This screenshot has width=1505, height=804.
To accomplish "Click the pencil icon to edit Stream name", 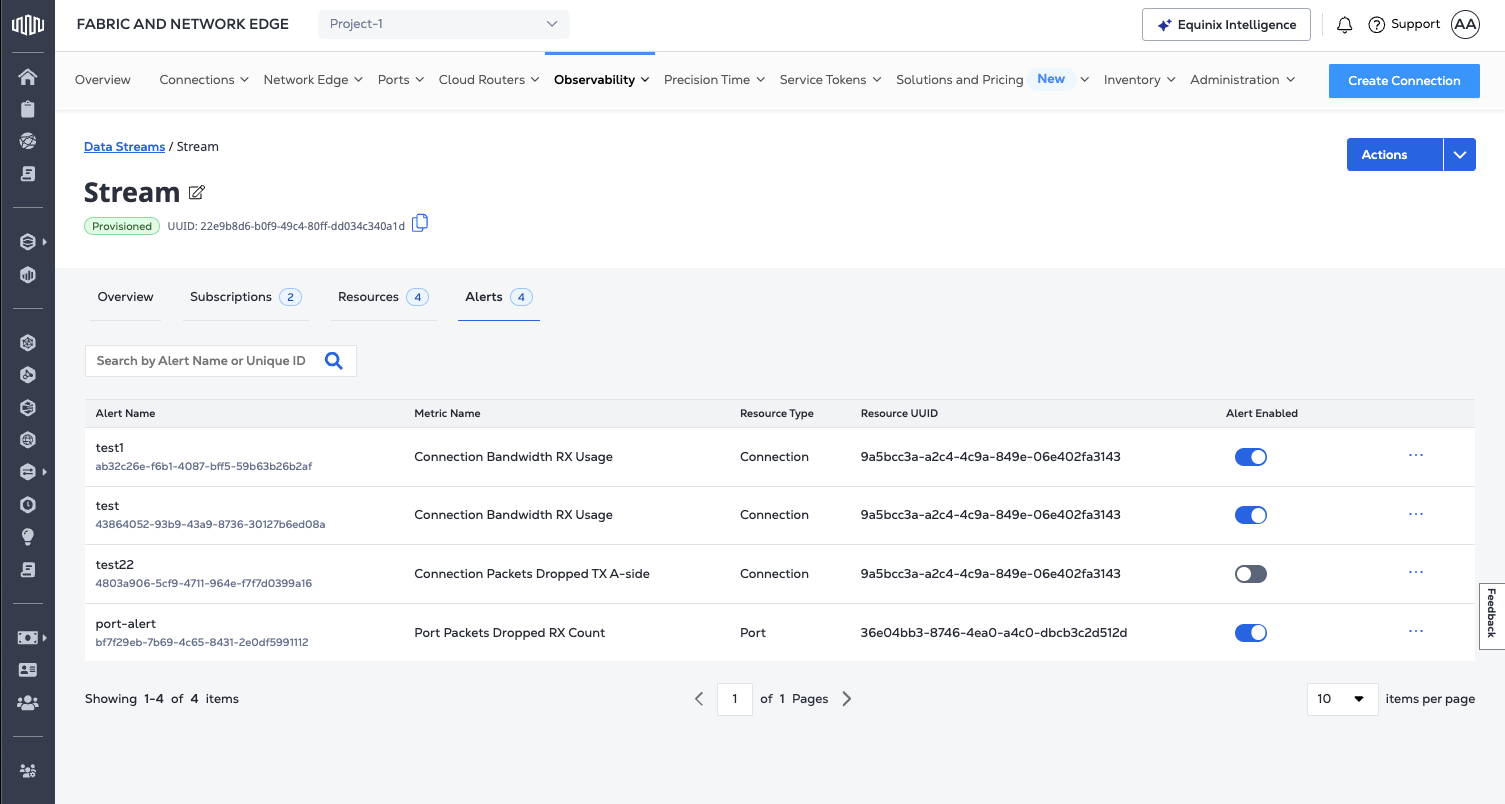I will tap(197, 193).
